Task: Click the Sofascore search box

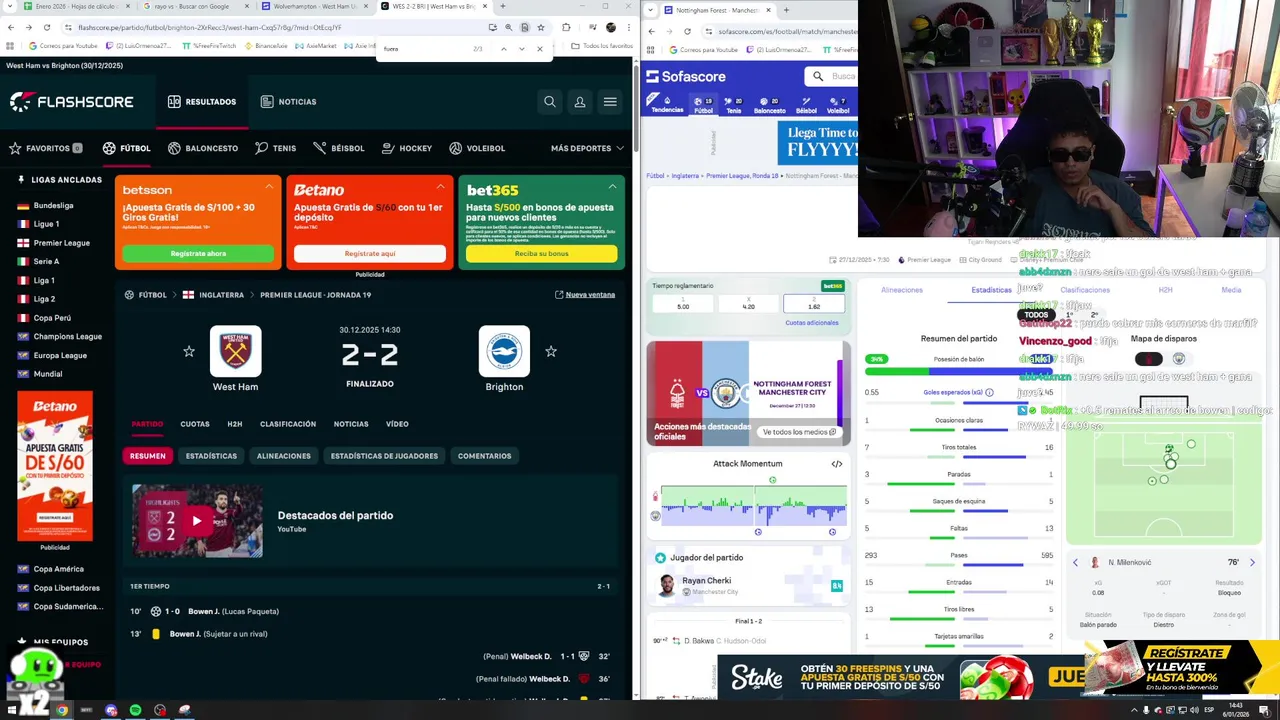Action: point(832,76)
